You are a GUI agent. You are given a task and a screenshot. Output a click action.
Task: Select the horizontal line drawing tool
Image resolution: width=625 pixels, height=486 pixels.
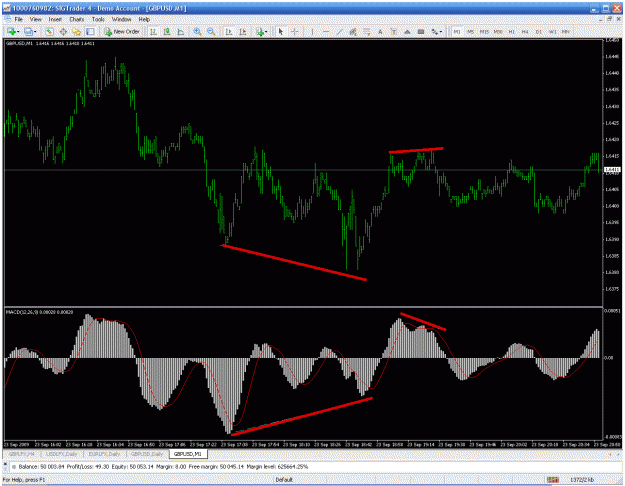tap(326, 31)
